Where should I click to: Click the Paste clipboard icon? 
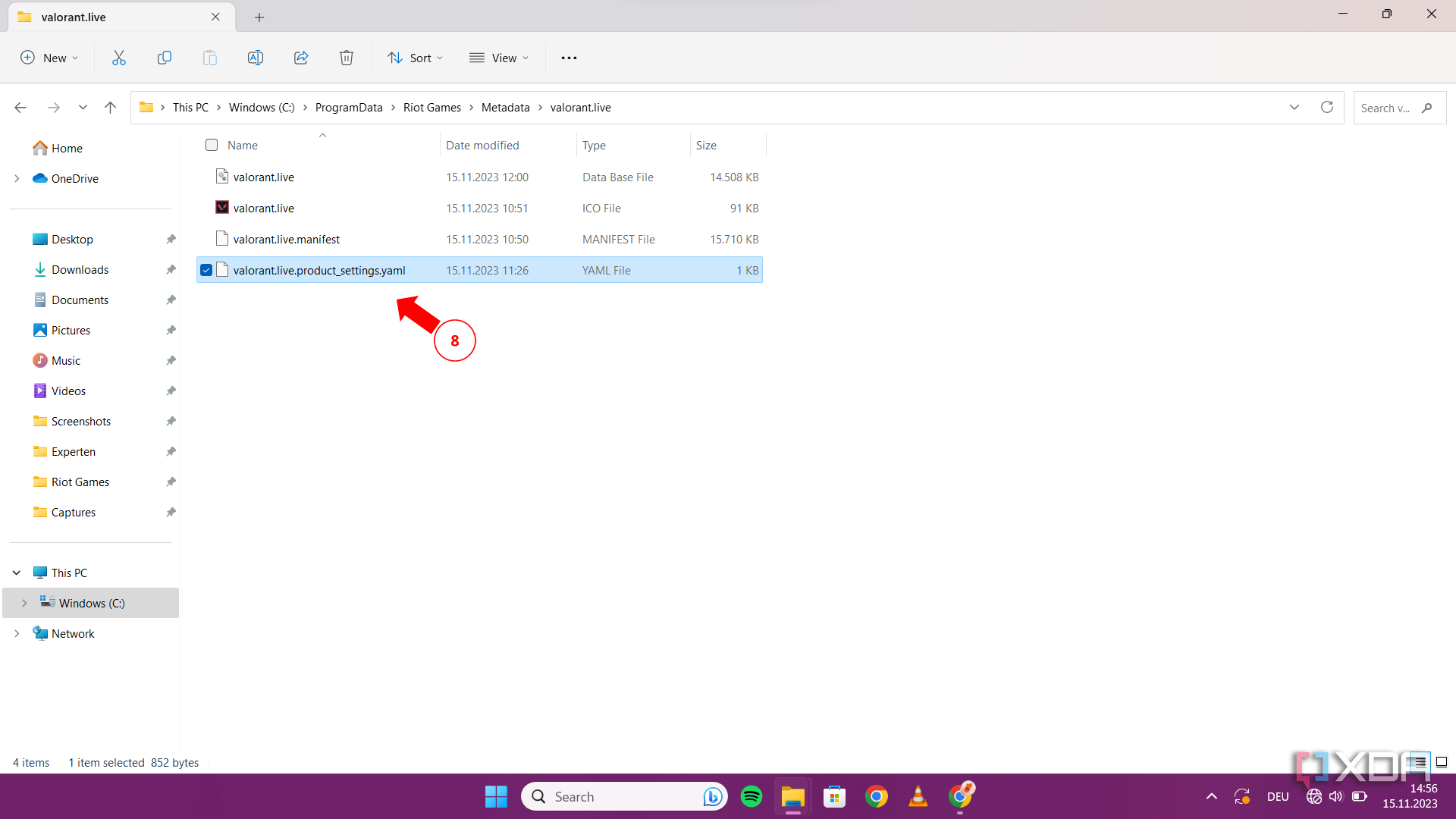point(210,58)
